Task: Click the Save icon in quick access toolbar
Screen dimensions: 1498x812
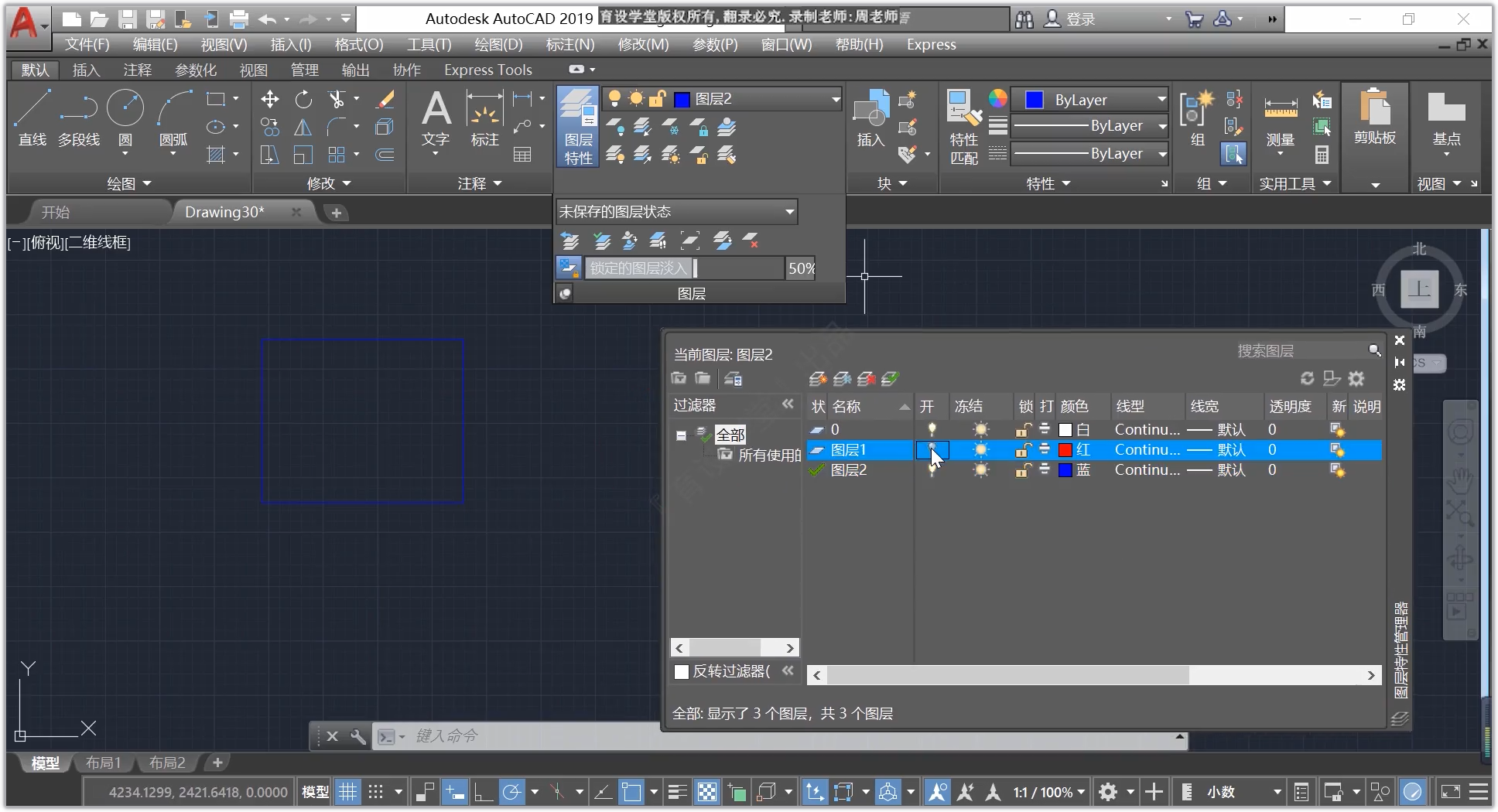Action: [x=127, y=19]
